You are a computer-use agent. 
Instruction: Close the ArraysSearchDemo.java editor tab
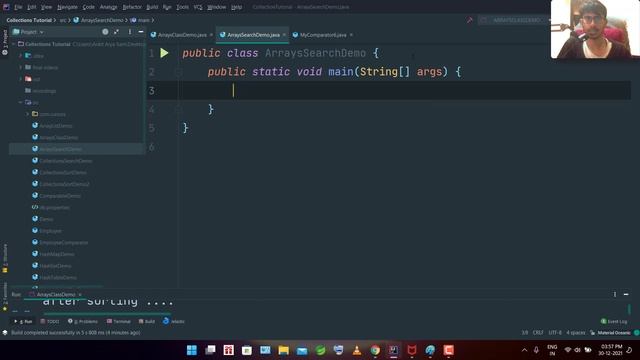click(x=284, y=35)
